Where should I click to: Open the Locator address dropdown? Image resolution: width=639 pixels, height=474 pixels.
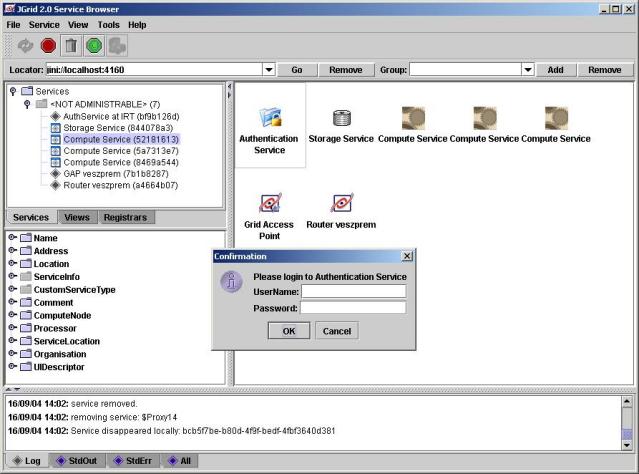[268, 70]
